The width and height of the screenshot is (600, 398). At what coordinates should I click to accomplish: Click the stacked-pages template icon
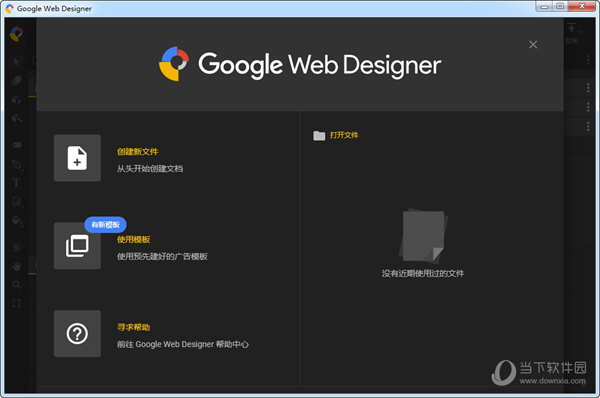(77, 246)
